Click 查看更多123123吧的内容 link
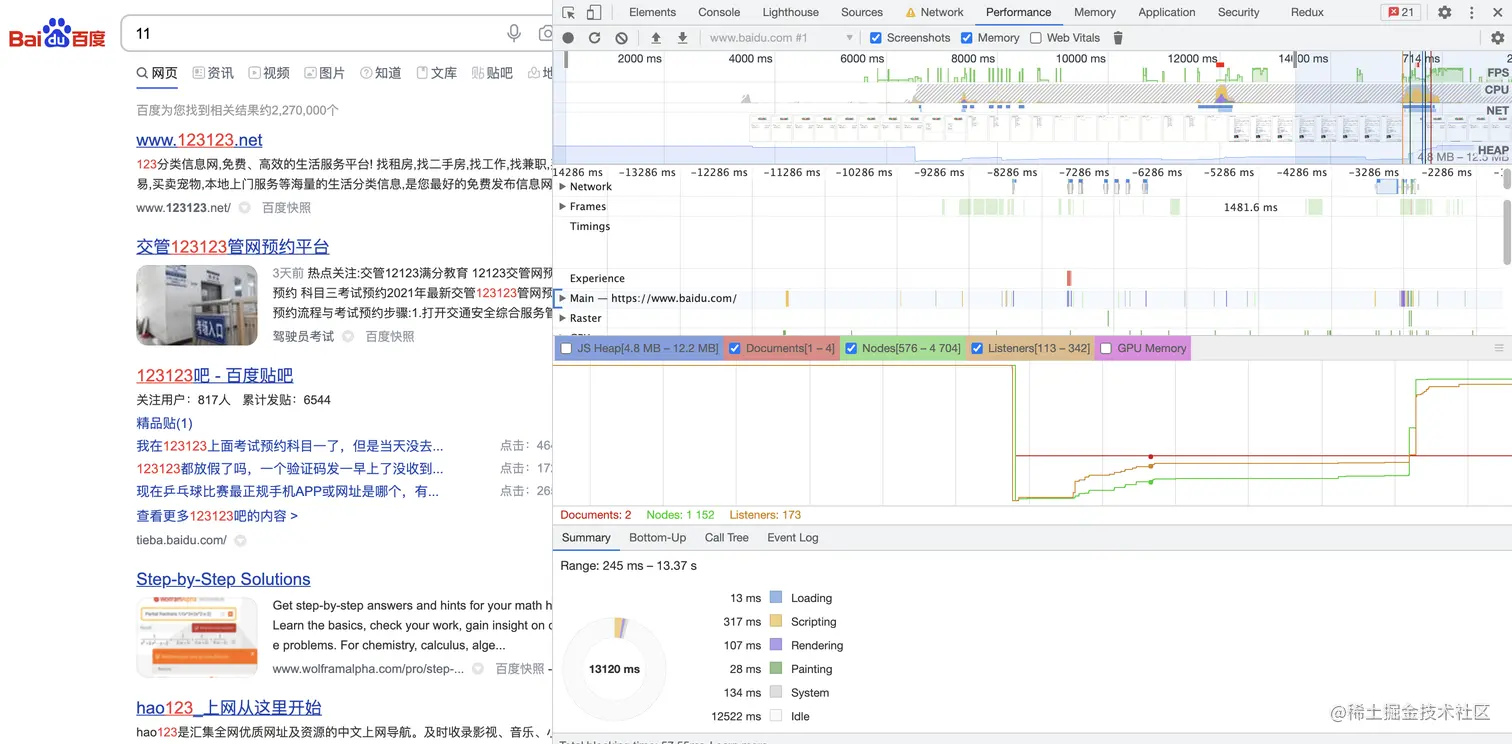1512x744 pixels. tap(217, 516)
